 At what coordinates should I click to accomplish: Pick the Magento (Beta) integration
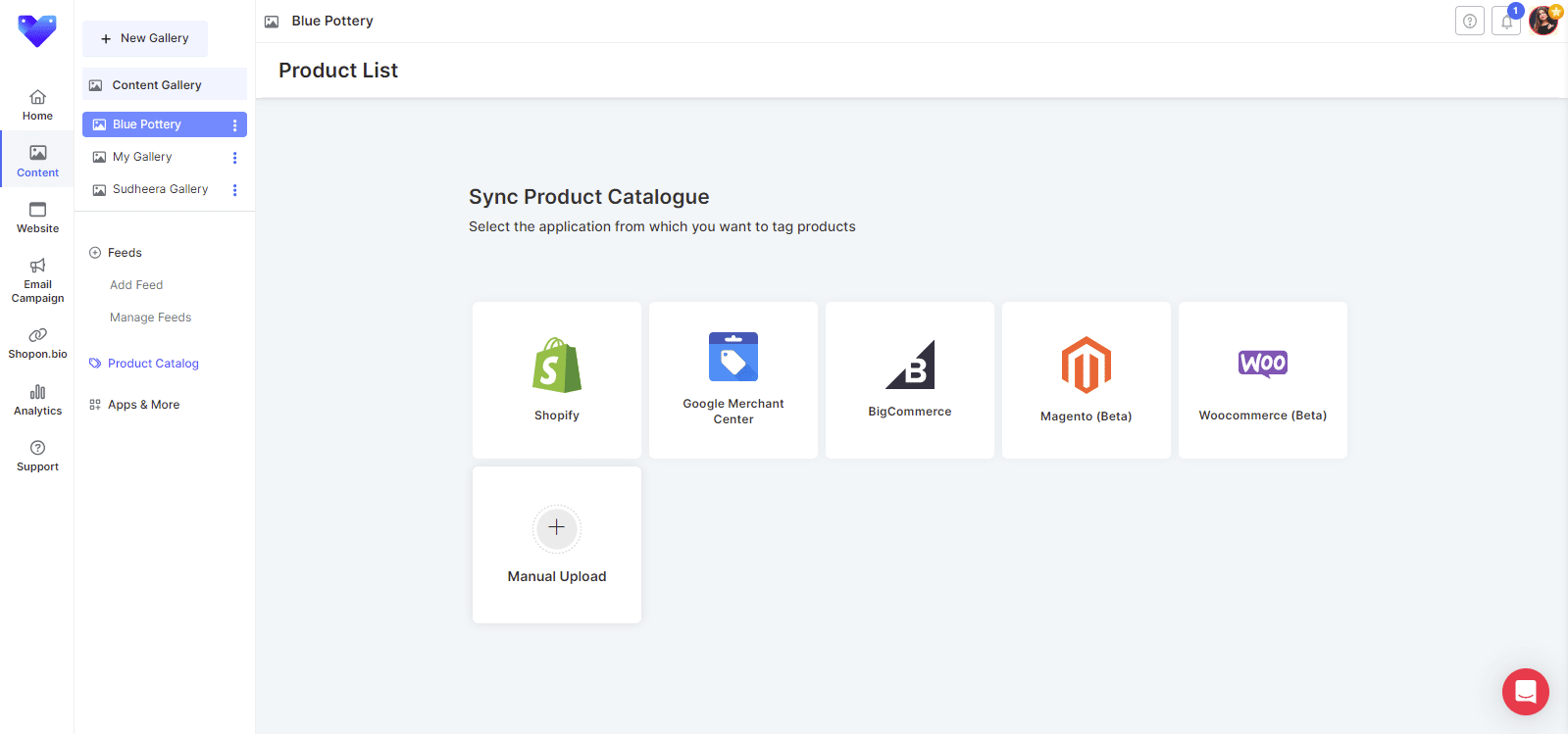coord(1086,366)
